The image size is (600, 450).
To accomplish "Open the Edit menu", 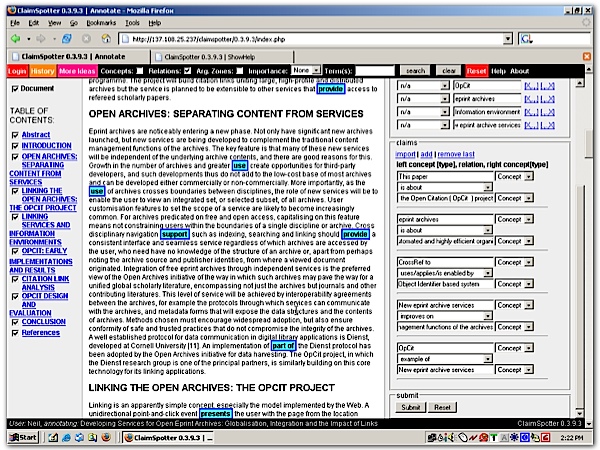I will coord(34,23).
